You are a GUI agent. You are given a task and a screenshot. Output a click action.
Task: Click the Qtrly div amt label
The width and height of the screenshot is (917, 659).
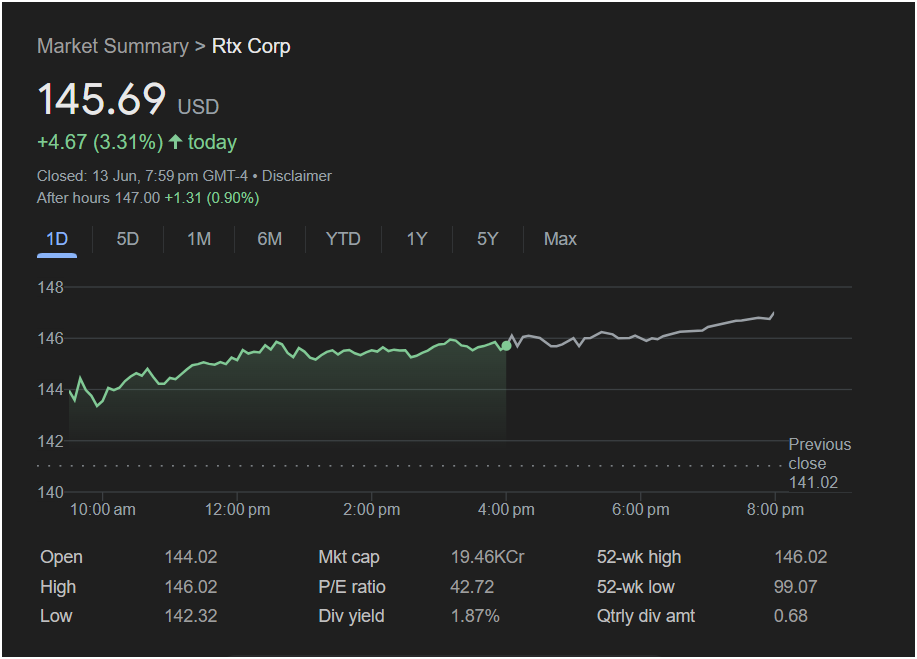click(x=646, y=616)
